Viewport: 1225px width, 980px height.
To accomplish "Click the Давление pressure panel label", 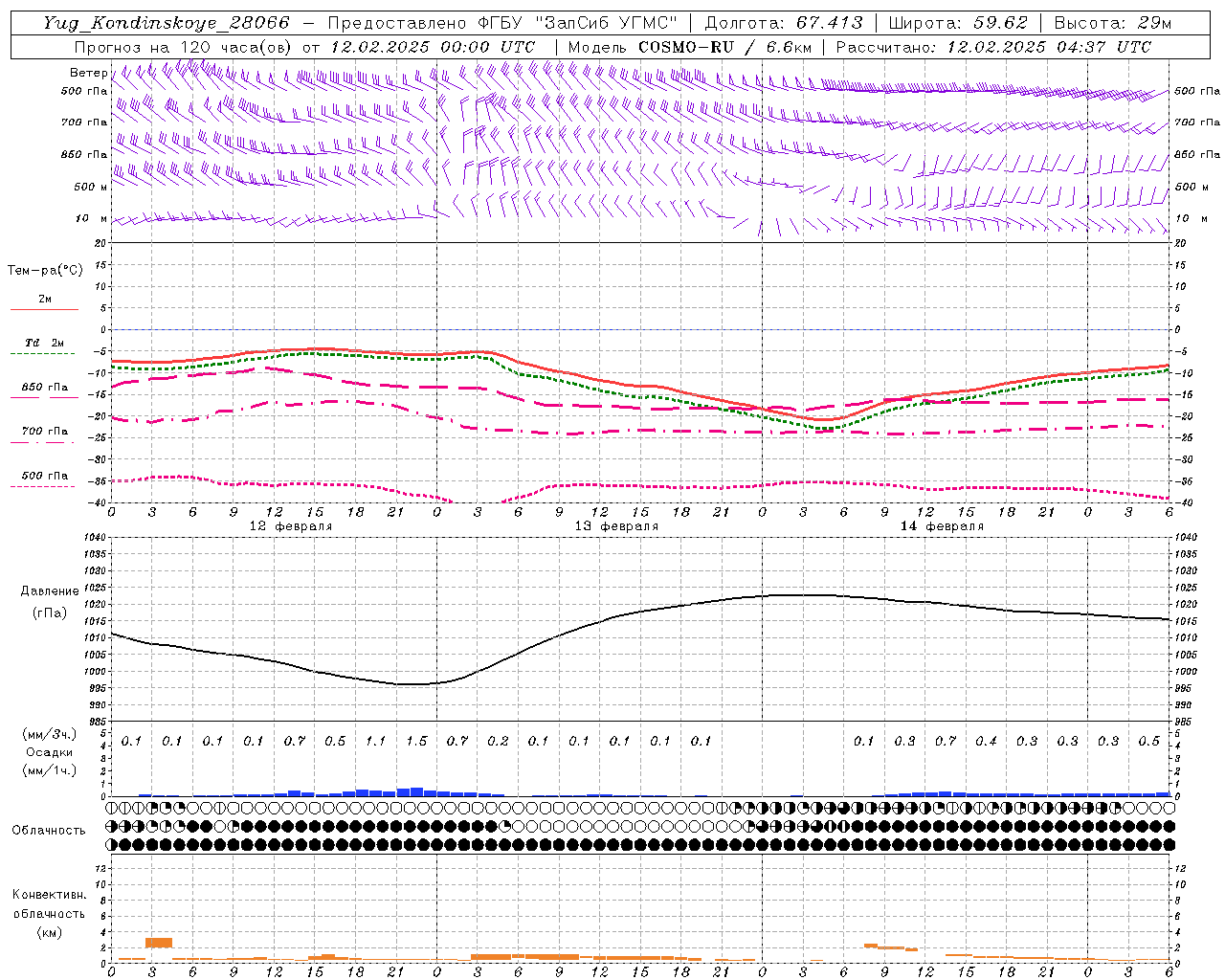I will [x=50, y=590].
